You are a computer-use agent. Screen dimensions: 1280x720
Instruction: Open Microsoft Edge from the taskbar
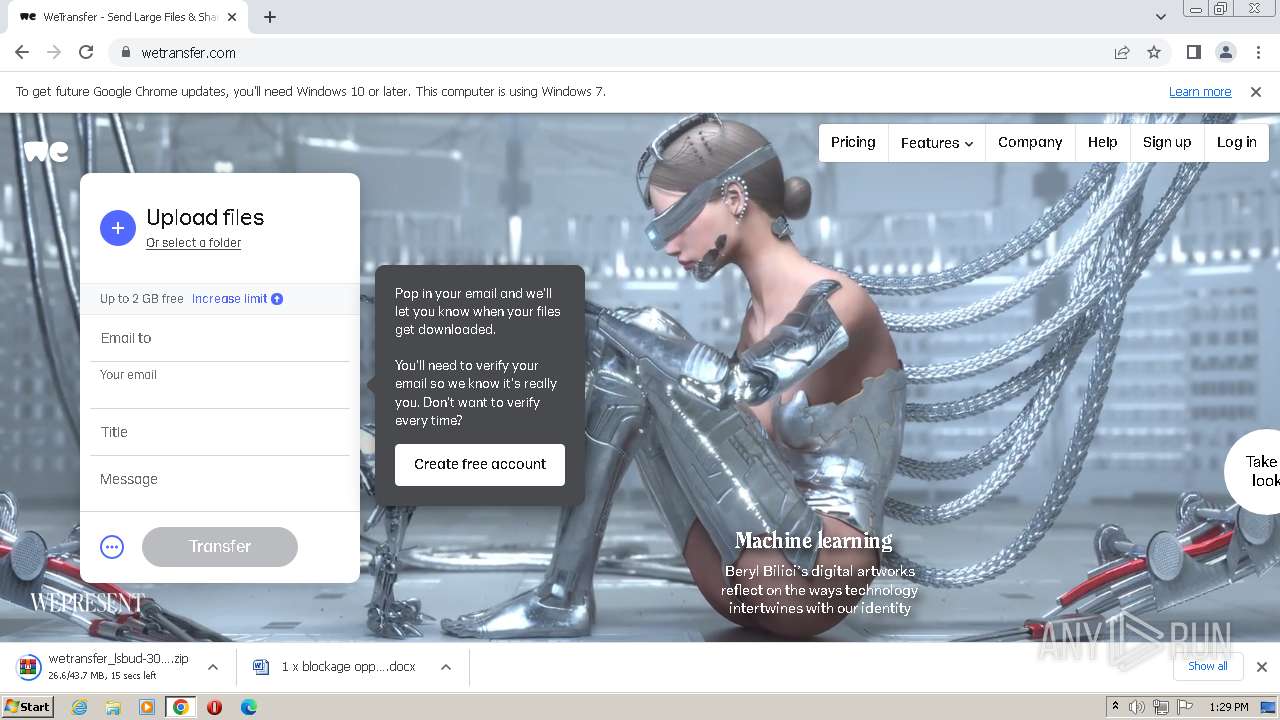[248, 707]
